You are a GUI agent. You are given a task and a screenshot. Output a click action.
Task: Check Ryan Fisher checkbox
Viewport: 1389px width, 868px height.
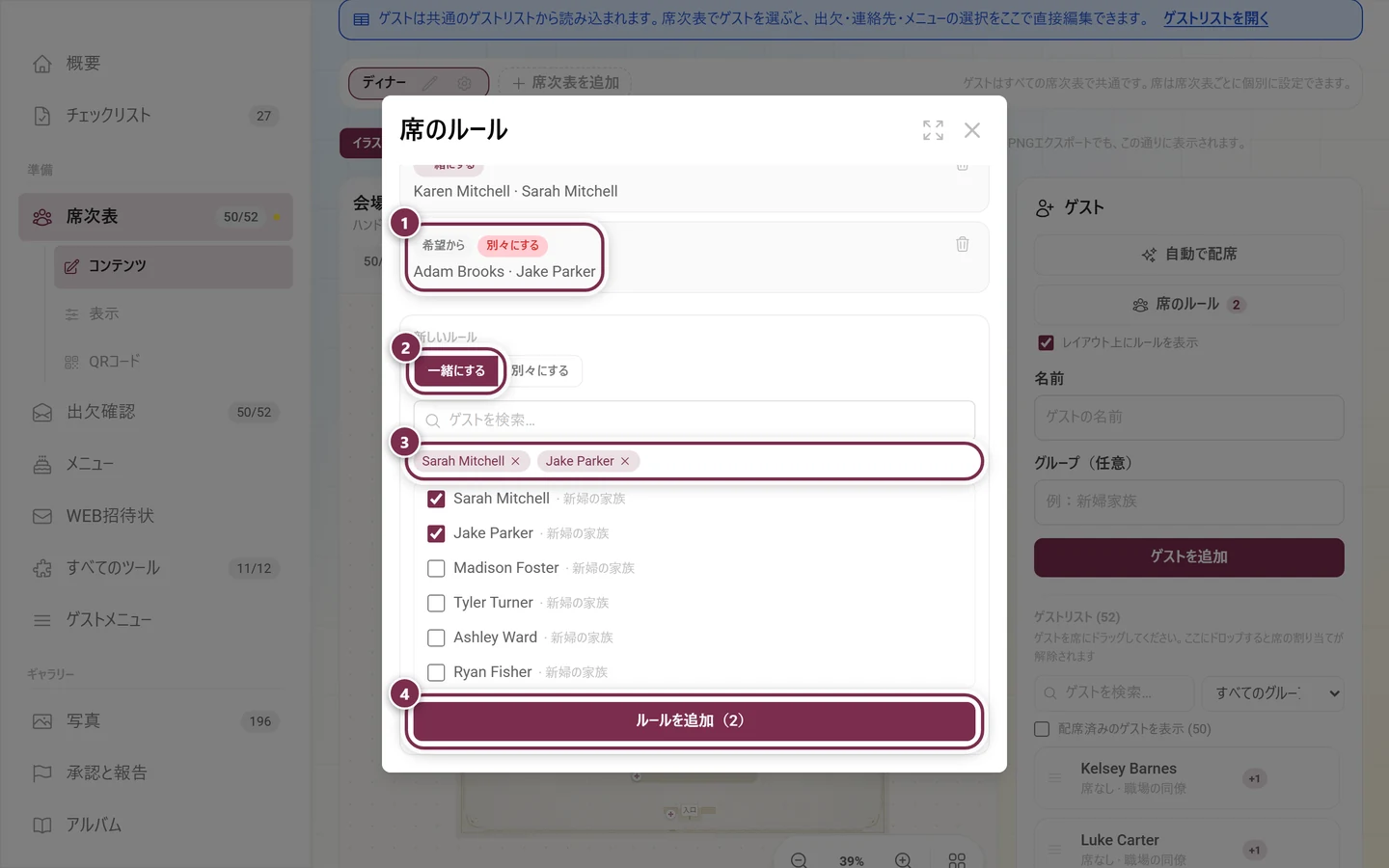[x=436, y=672]
